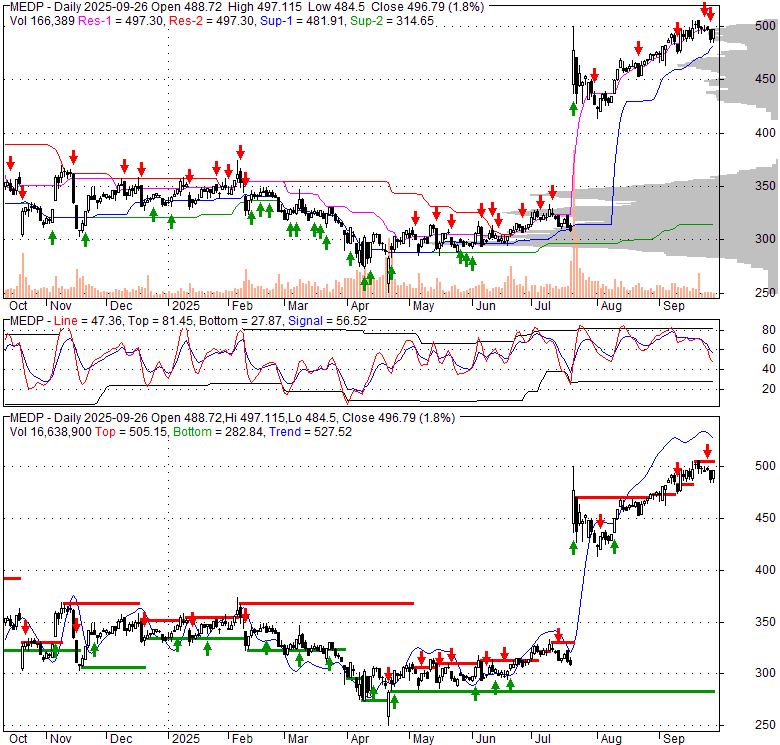Viewport: 780px width, 745px height.
Task: Click Low 484.5 in top chart header
Action: click(x=336, y=7)
